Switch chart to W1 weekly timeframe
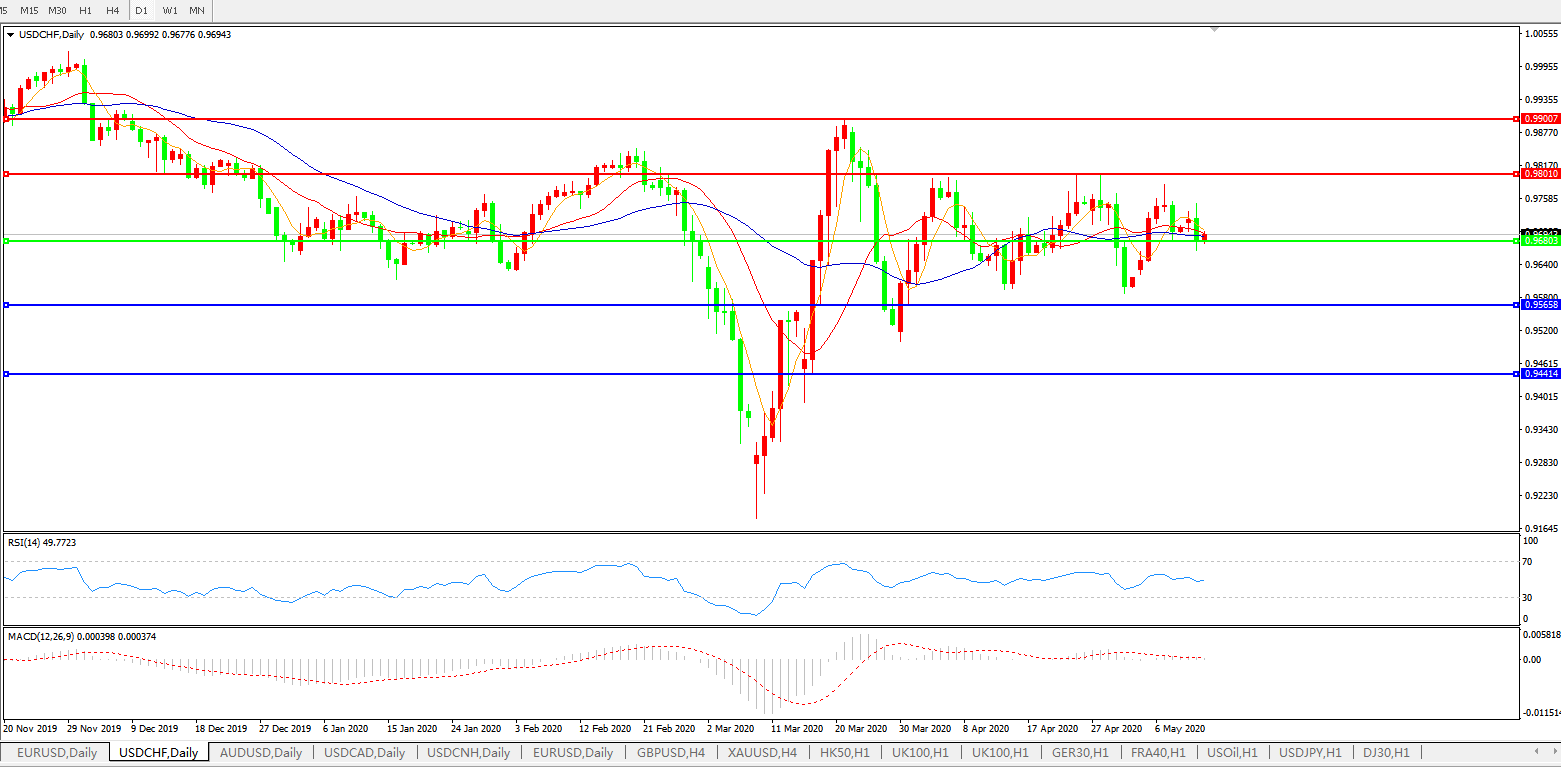The width and height of the screenshot is (1561, 767). pyautogui.click(x=170, y=10)
